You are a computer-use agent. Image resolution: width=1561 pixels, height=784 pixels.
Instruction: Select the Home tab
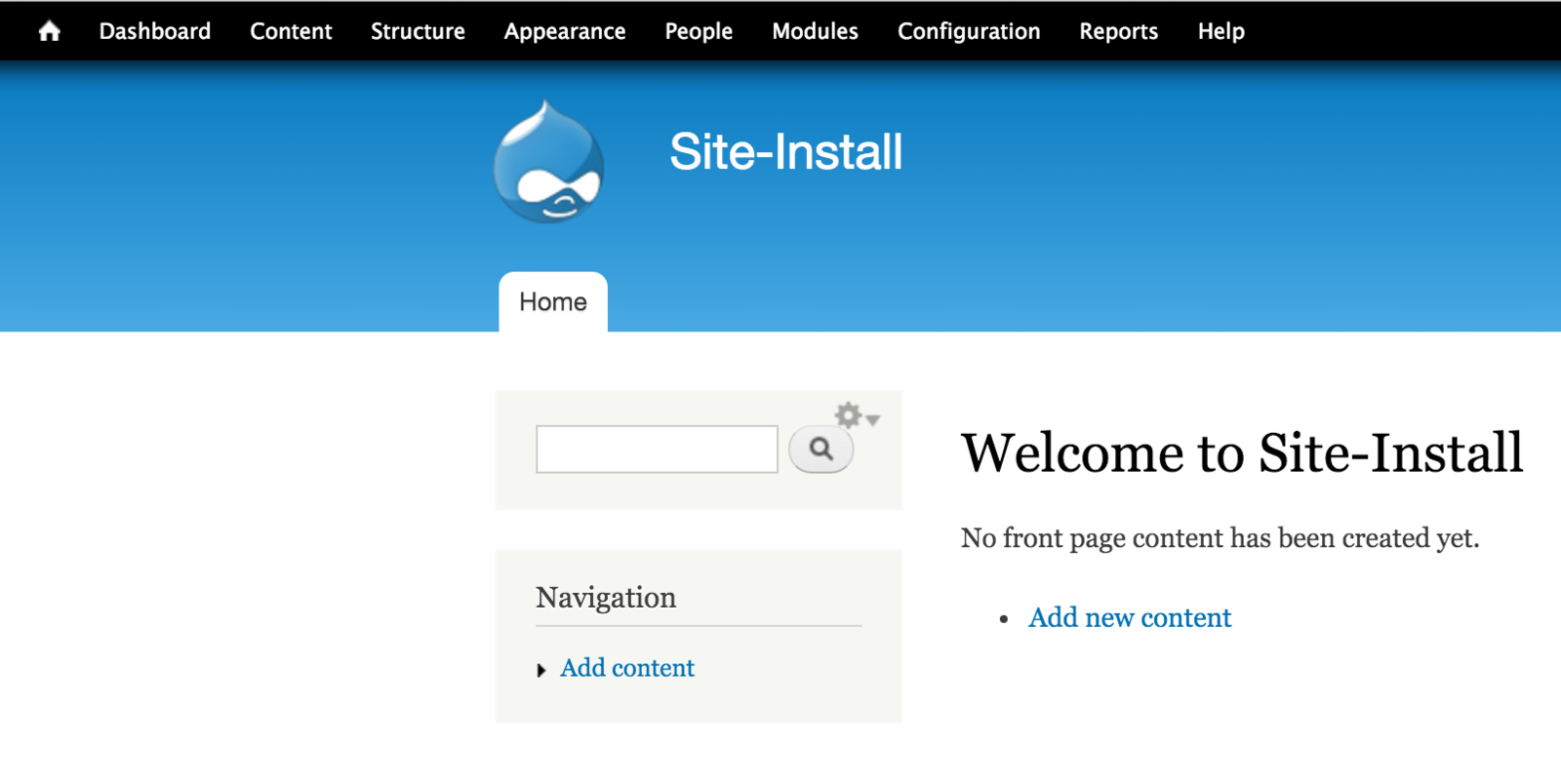point(553,302)
